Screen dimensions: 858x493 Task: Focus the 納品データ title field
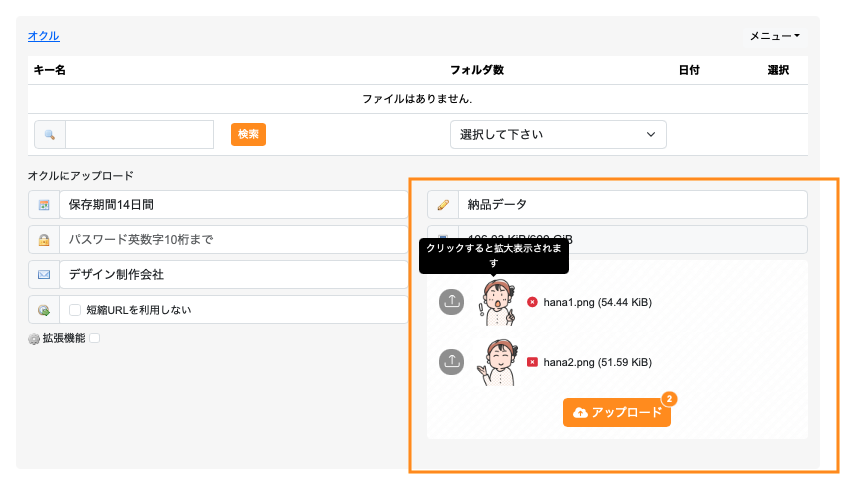[x=633, y=205]
